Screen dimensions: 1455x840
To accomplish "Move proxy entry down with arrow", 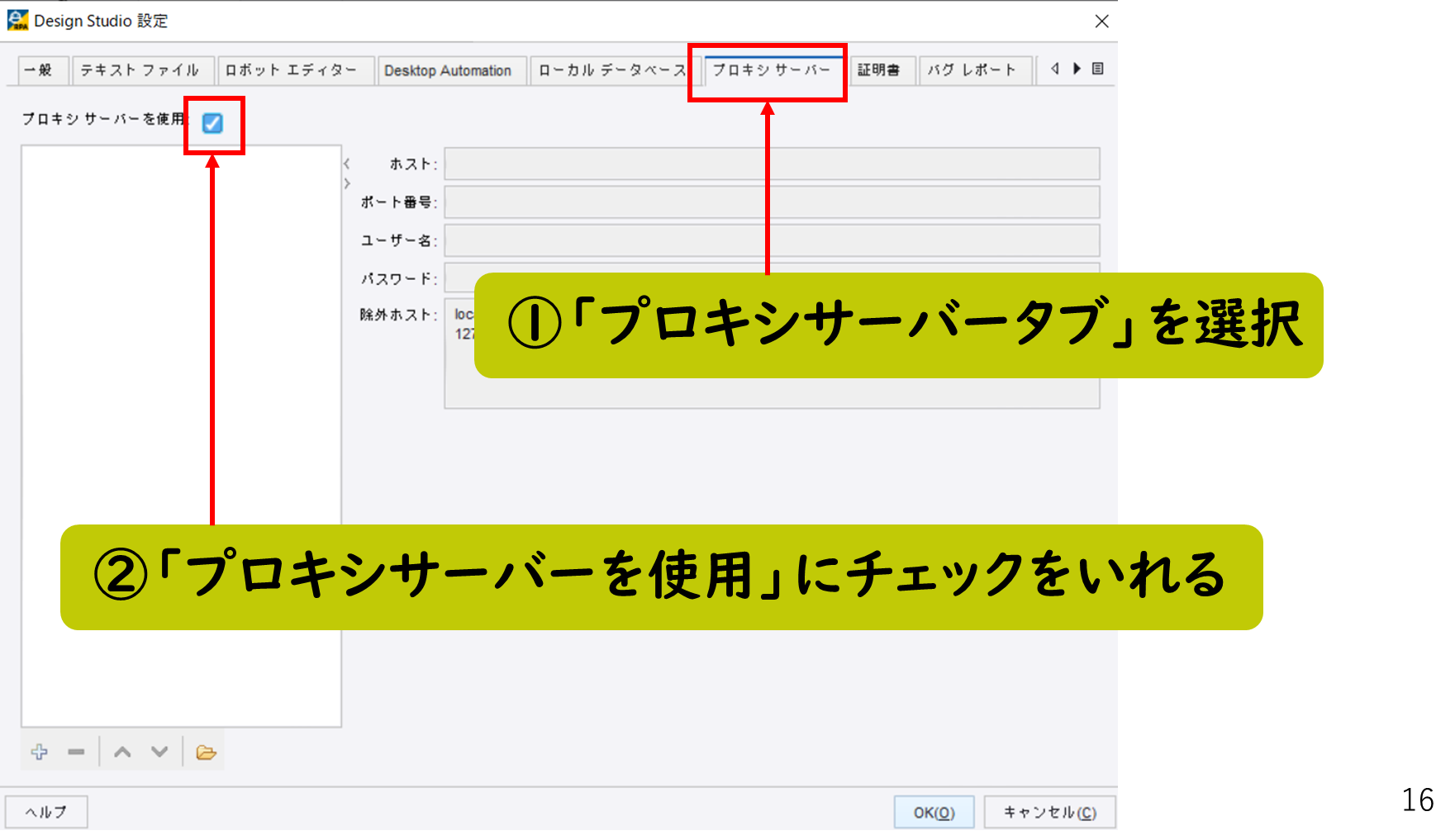I will tap(159, 752).
